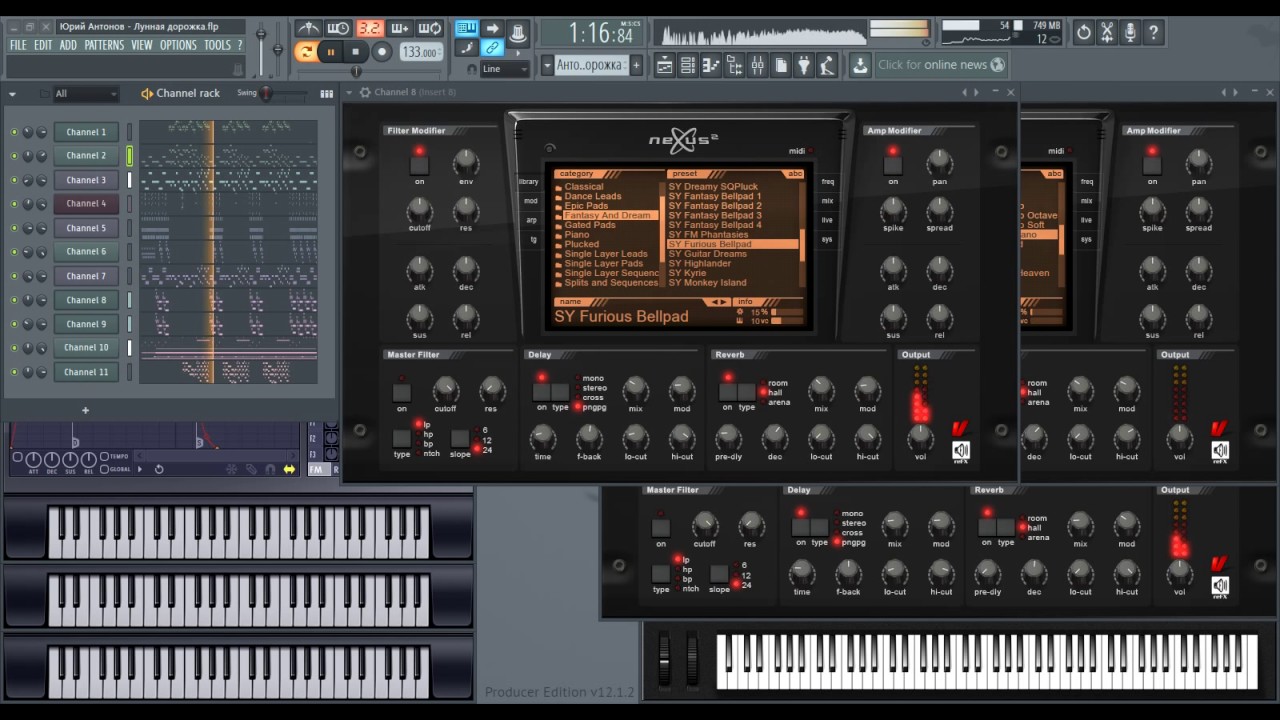
Task: Cycle Delay type button in Channel 8 Nexus
Action: (x=560, y=392)
